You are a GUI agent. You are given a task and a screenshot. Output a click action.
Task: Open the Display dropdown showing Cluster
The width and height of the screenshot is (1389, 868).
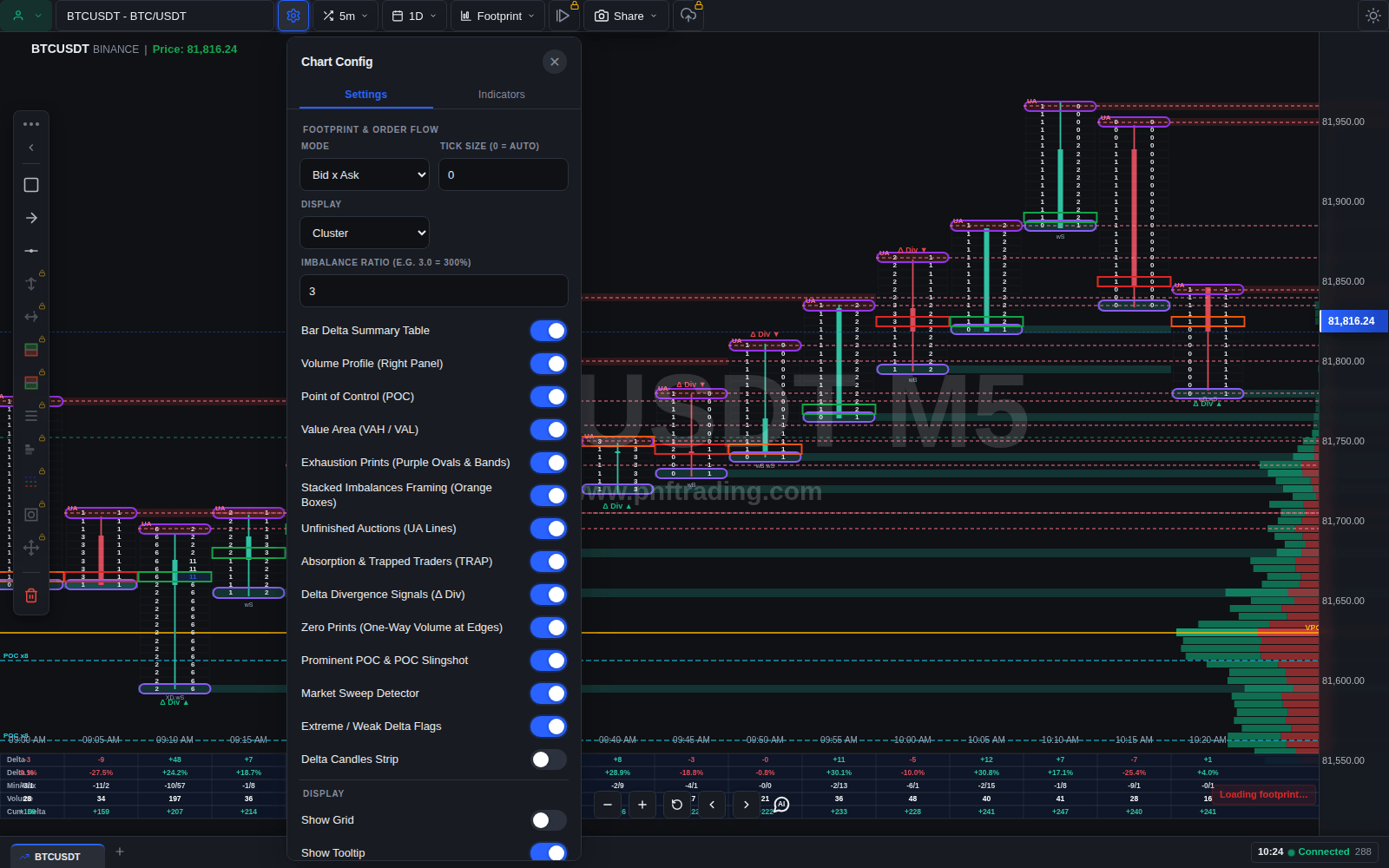tap(365, 233)
